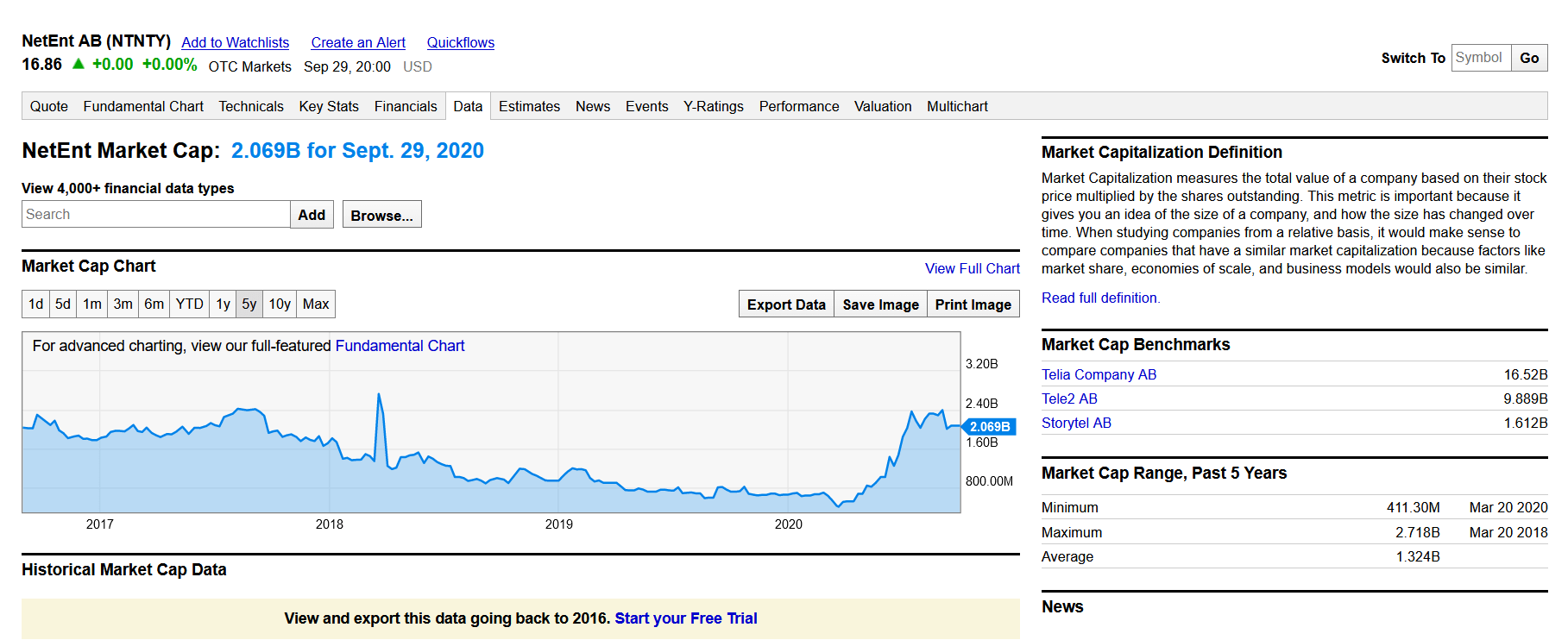
Task: Add NetEnt to Watchlists
Action: [x=235, y=42]
